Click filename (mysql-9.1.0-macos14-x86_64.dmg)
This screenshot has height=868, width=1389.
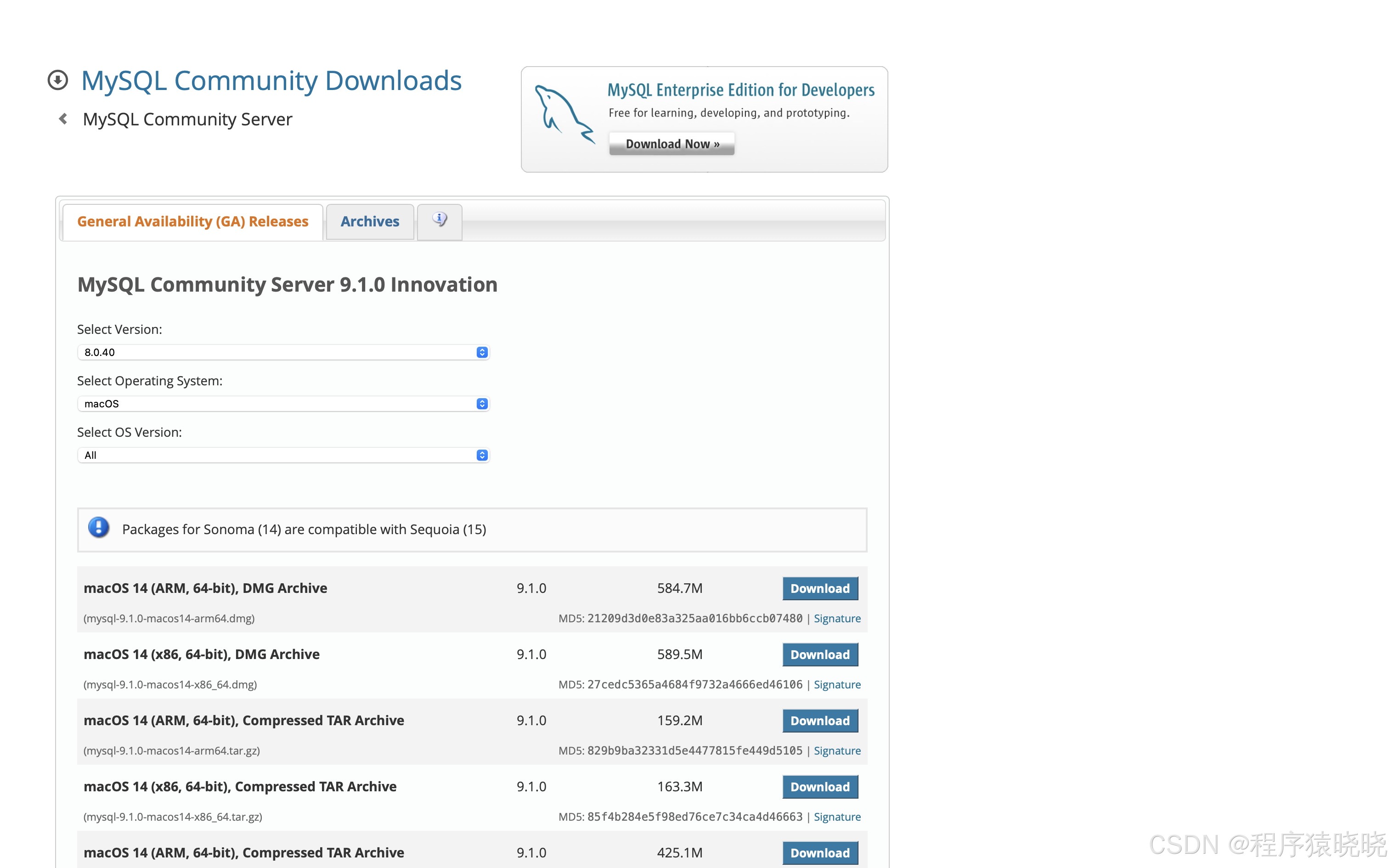170,684
